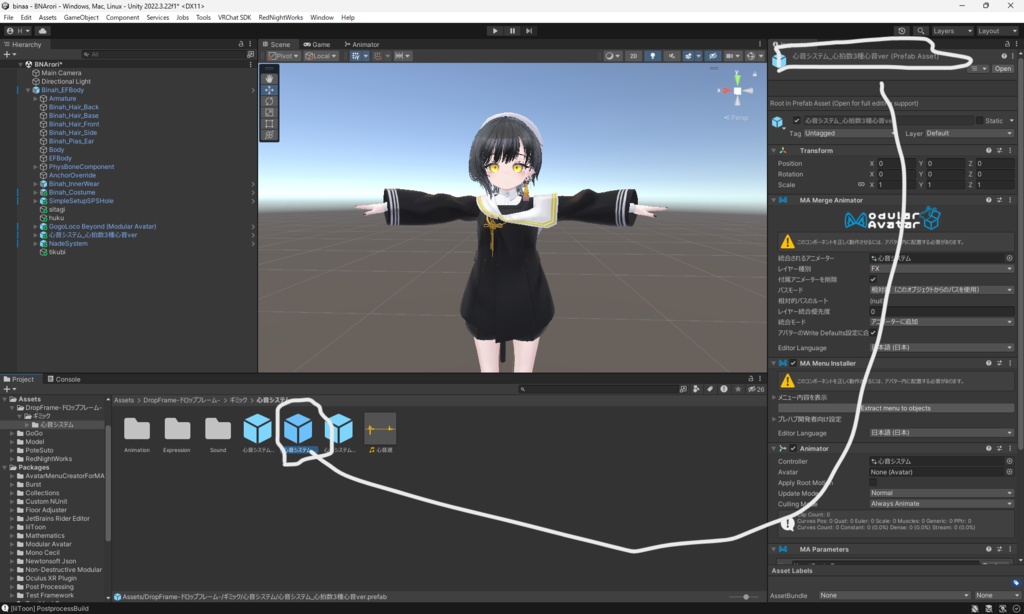Open Transform component preset icon
The height and width of the screenshot is (614, 1024).
pyautogui.click(x=999, y=150)
